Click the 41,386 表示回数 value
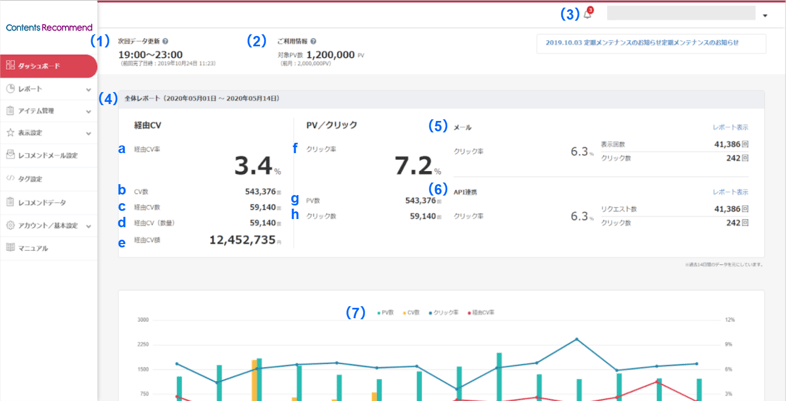 point(728,144)
